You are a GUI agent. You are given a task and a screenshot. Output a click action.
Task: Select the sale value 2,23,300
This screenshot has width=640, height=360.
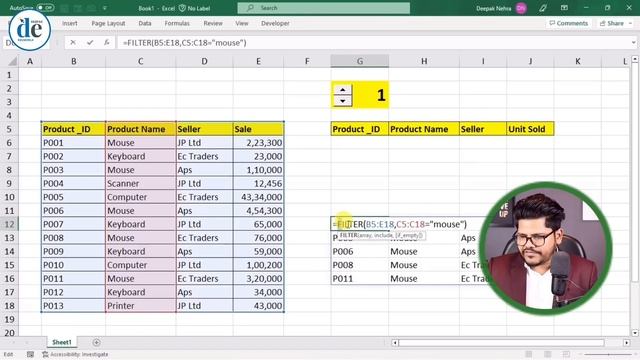click(x=258, y=143)
